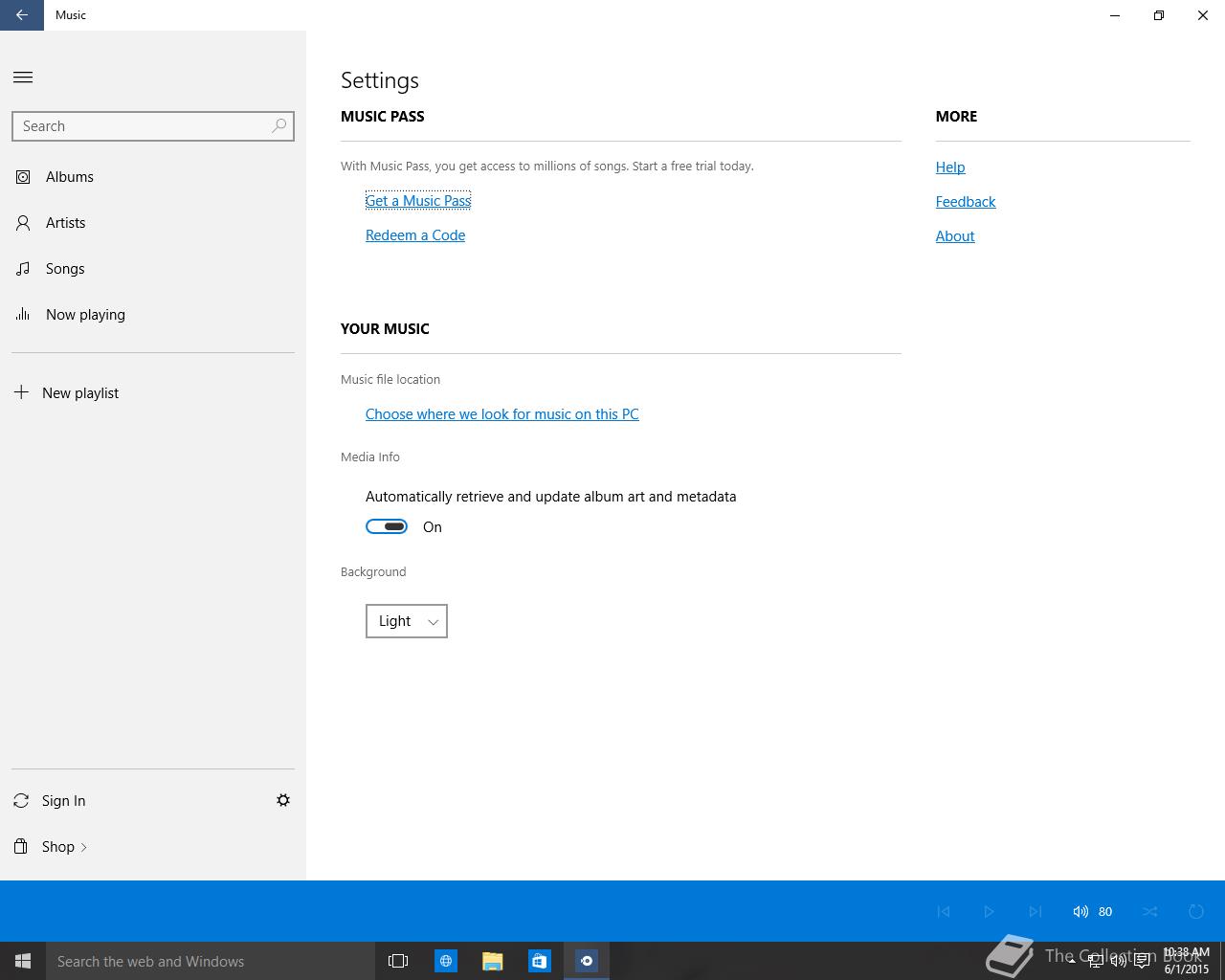Open Redeem a Code link
This screenshot has width=1225, height=980.
click(x=415, y=235)
